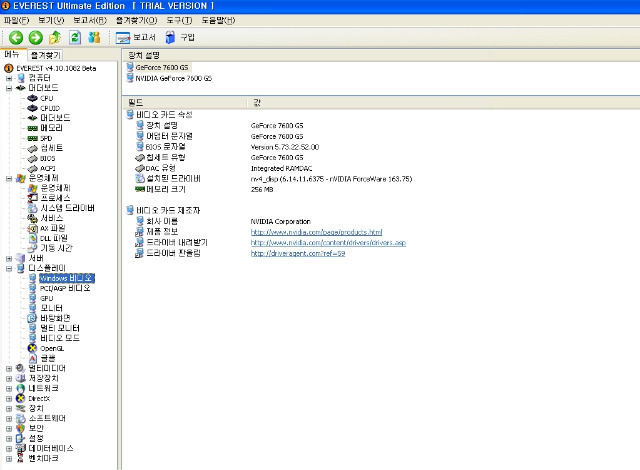
Task: Open the driveragent.com link
Action: [298, 253]
